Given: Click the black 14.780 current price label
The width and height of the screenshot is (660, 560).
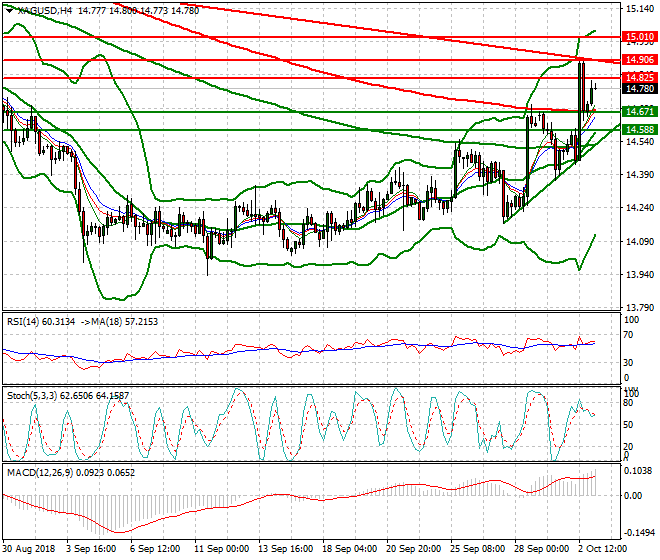Looking at the screenshot, I should pos(640,89).
